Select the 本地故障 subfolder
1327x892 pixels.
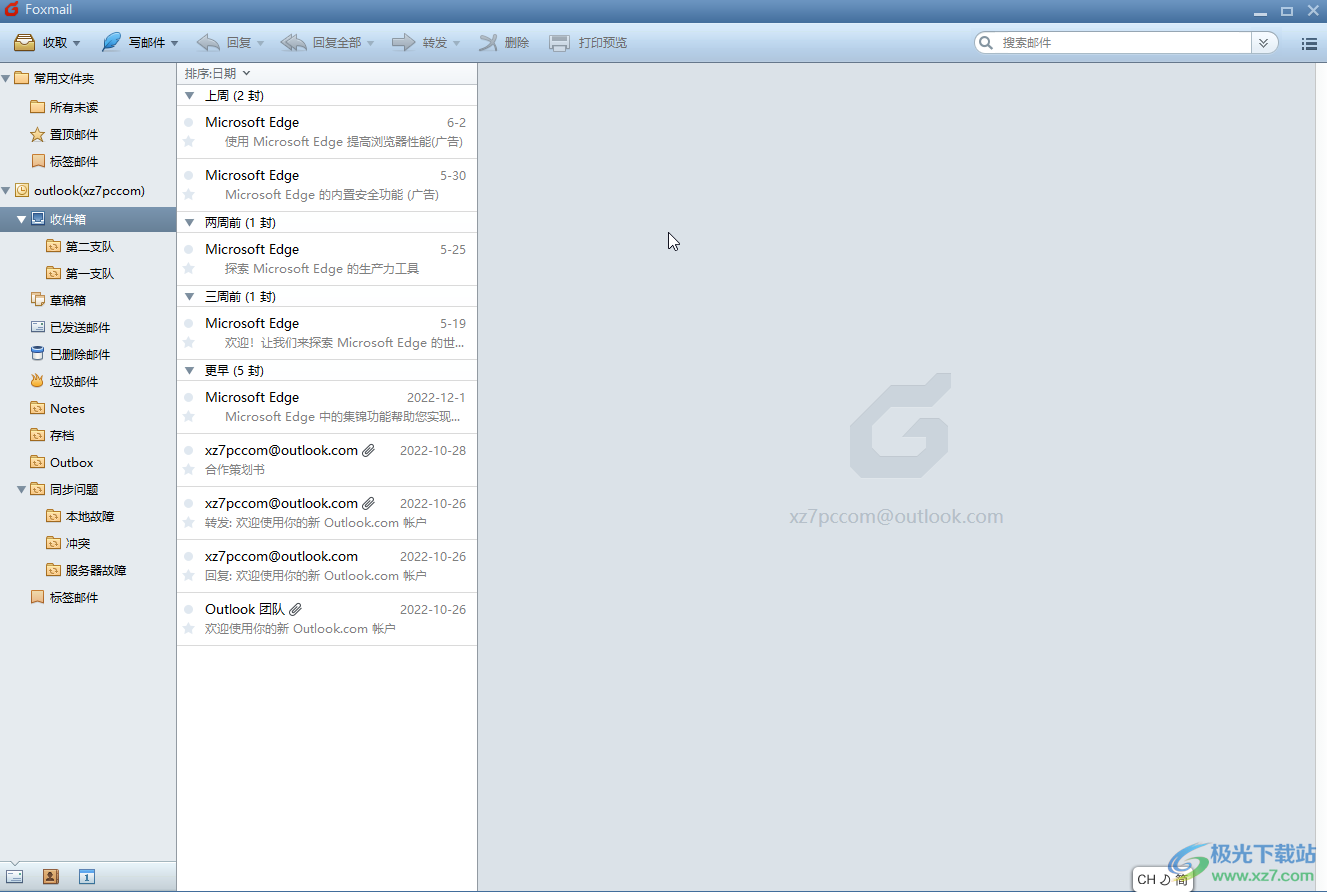[88, 516]
